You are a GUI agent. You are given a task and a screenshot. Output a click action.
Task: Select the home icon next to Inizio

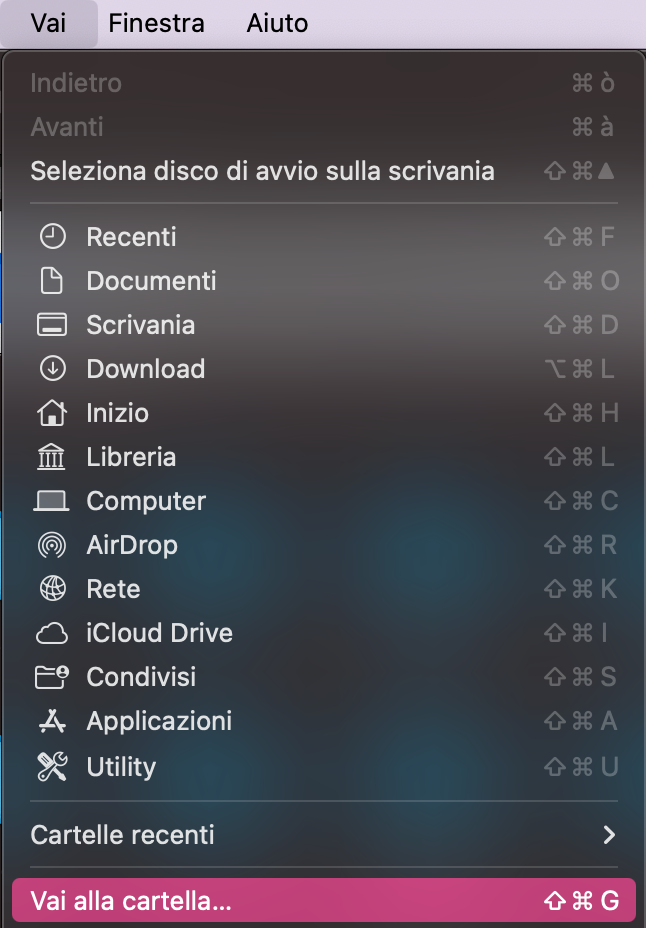pos(56,412)
